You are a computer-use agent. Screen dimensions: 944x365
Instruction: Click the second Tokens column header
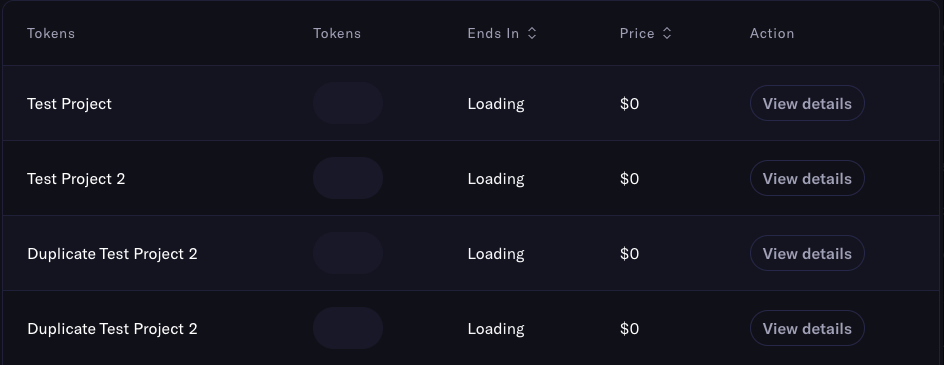pyautogui.click(x=337, y=33)
